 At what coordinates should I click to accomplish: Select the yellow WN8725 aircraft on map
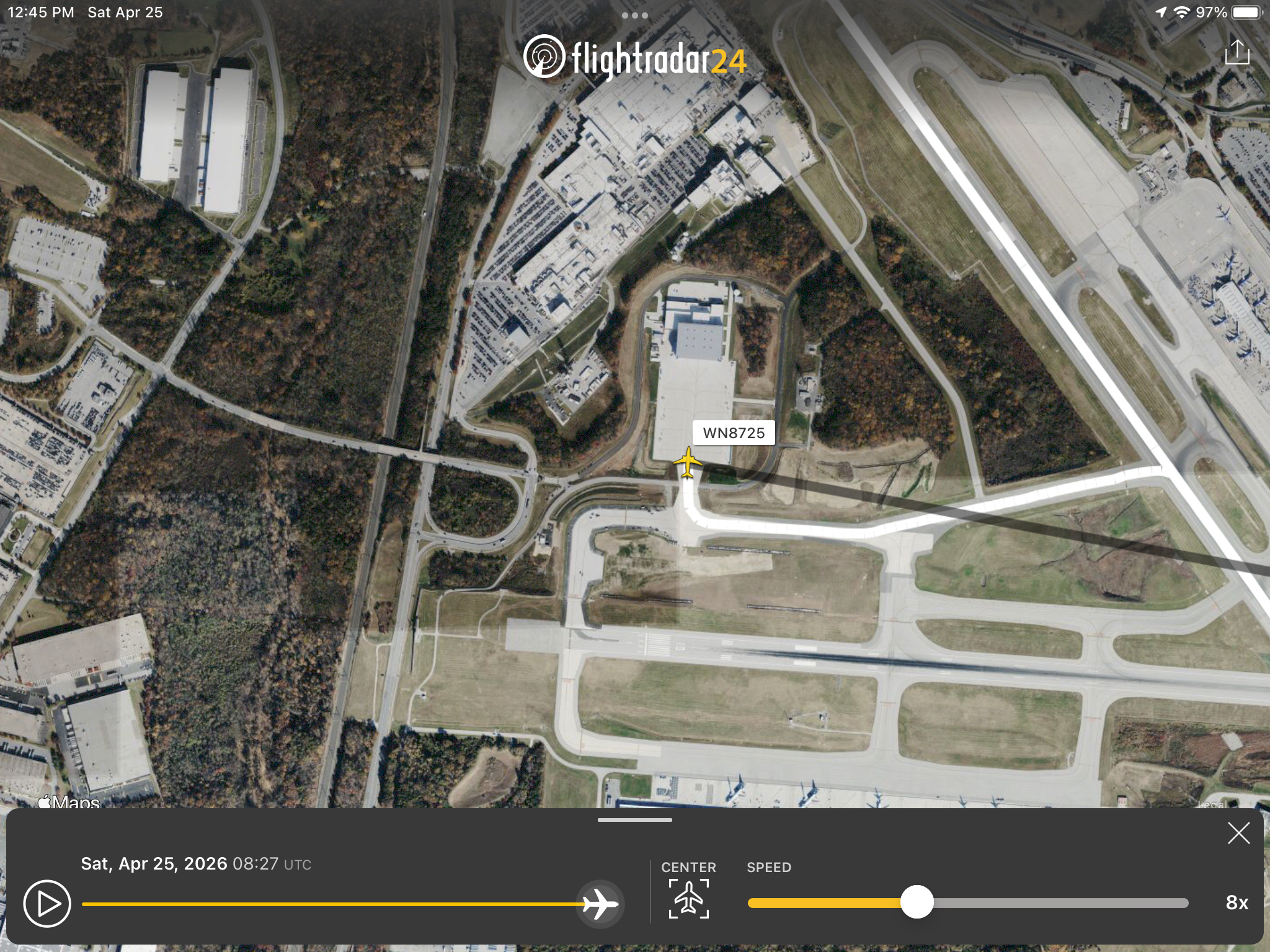687,462
